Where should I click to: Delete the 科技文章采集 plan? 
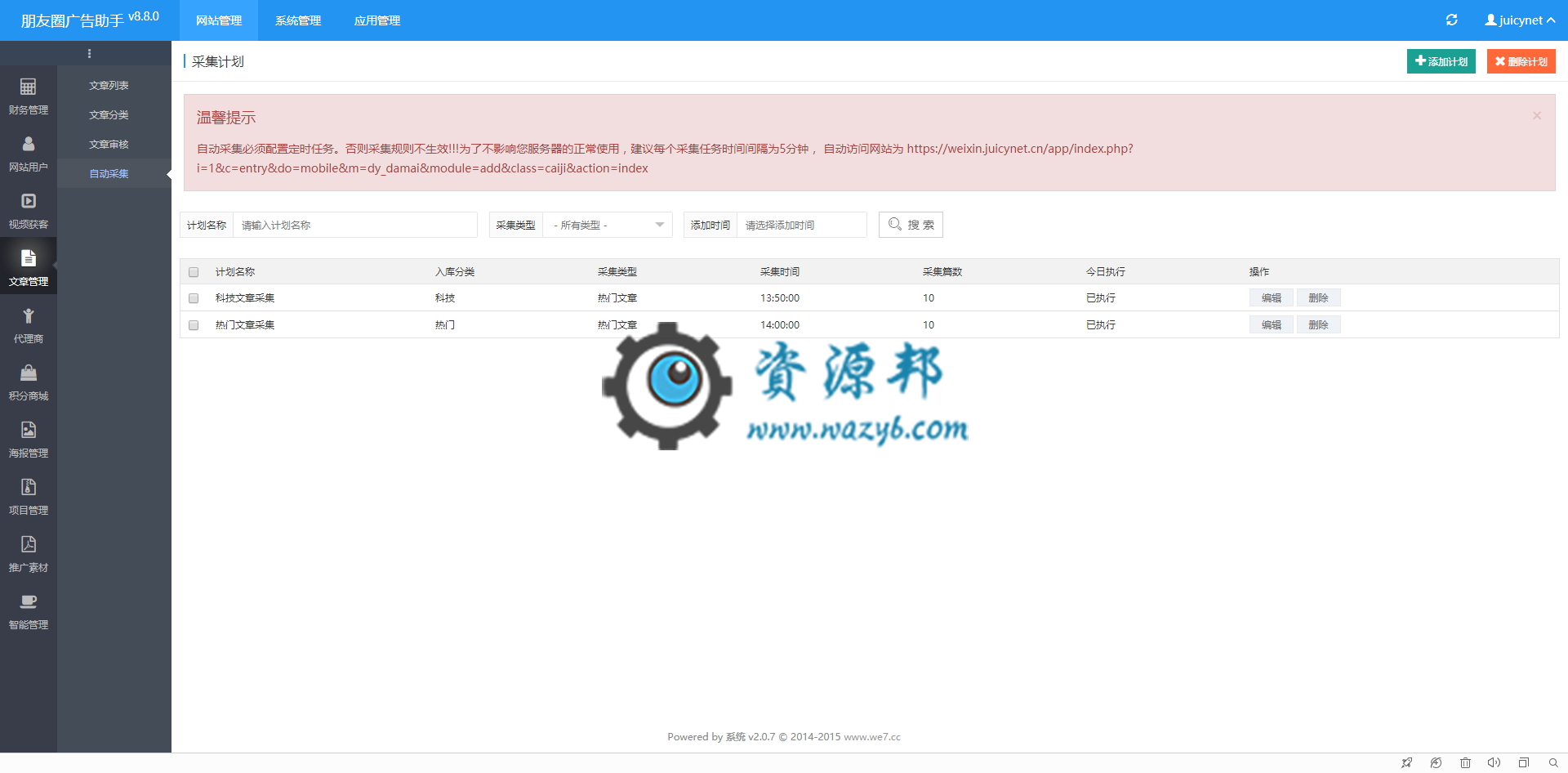(x=1318, y=298)
